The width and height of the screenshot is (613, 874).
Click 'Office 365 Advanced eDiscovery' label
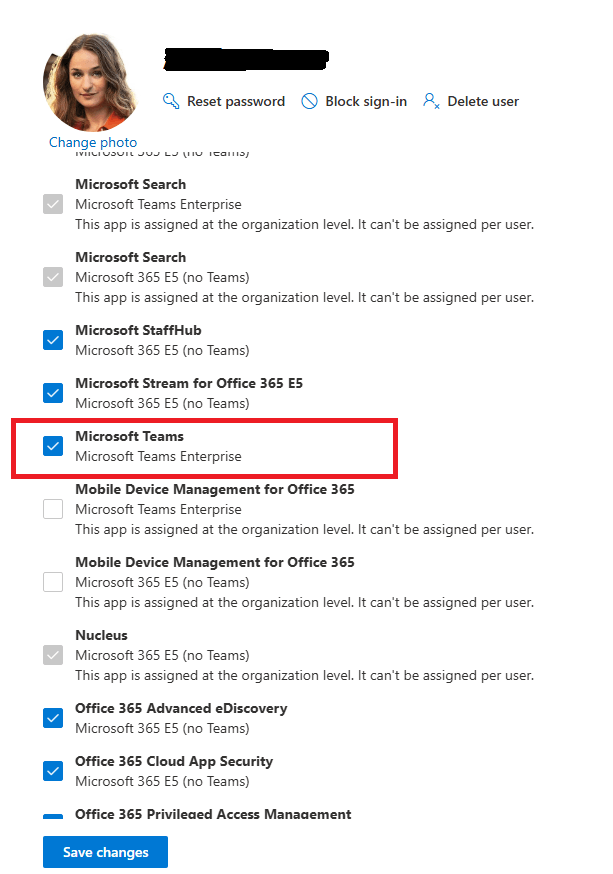(x=181, y=708)
